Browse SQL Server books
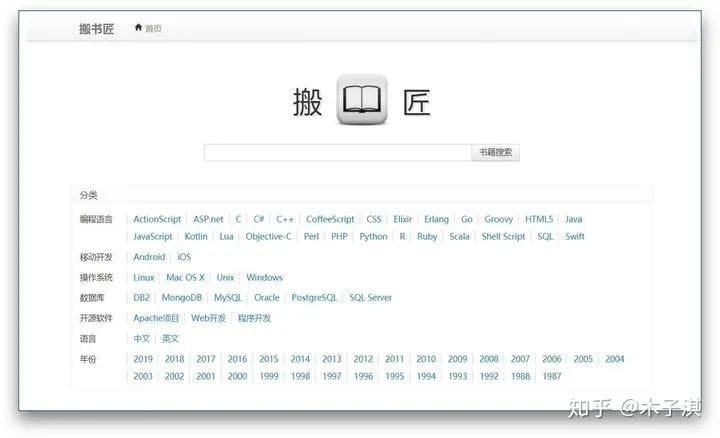The image size is (720, 438). (x=370, y=298)
